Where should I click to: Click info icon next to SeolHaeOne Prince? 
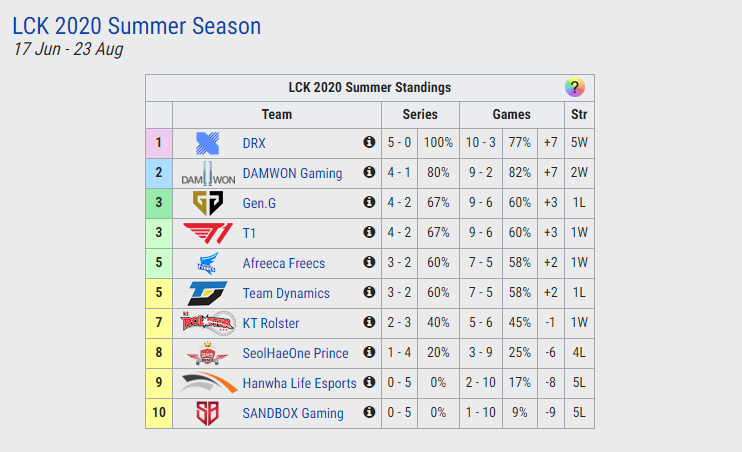[x=369, y=352]
